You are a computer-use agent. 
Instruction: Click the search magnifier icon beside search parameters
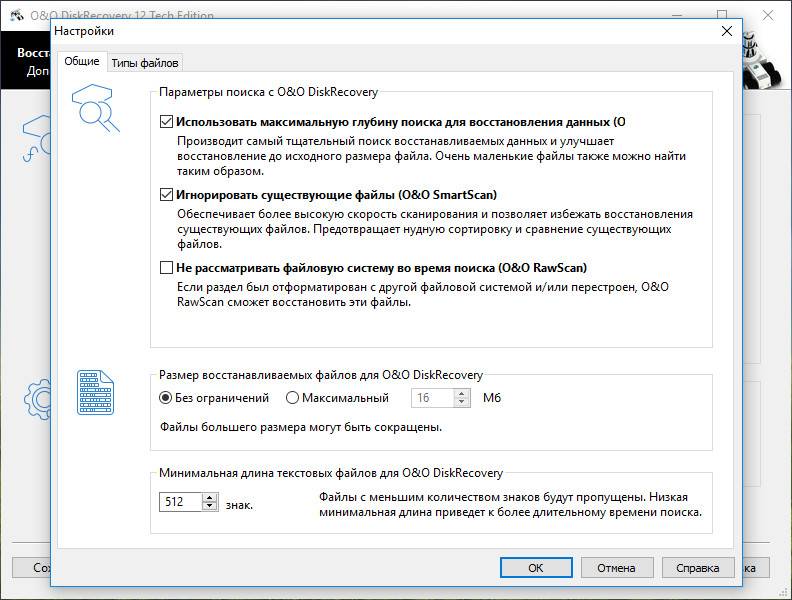(x=95, y=108)
